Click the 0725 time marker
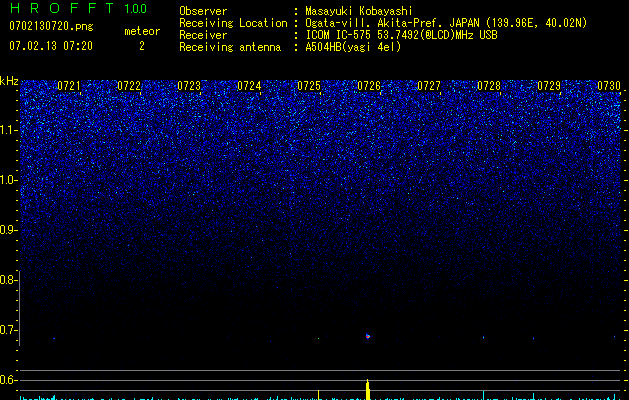 click(309, 86)
